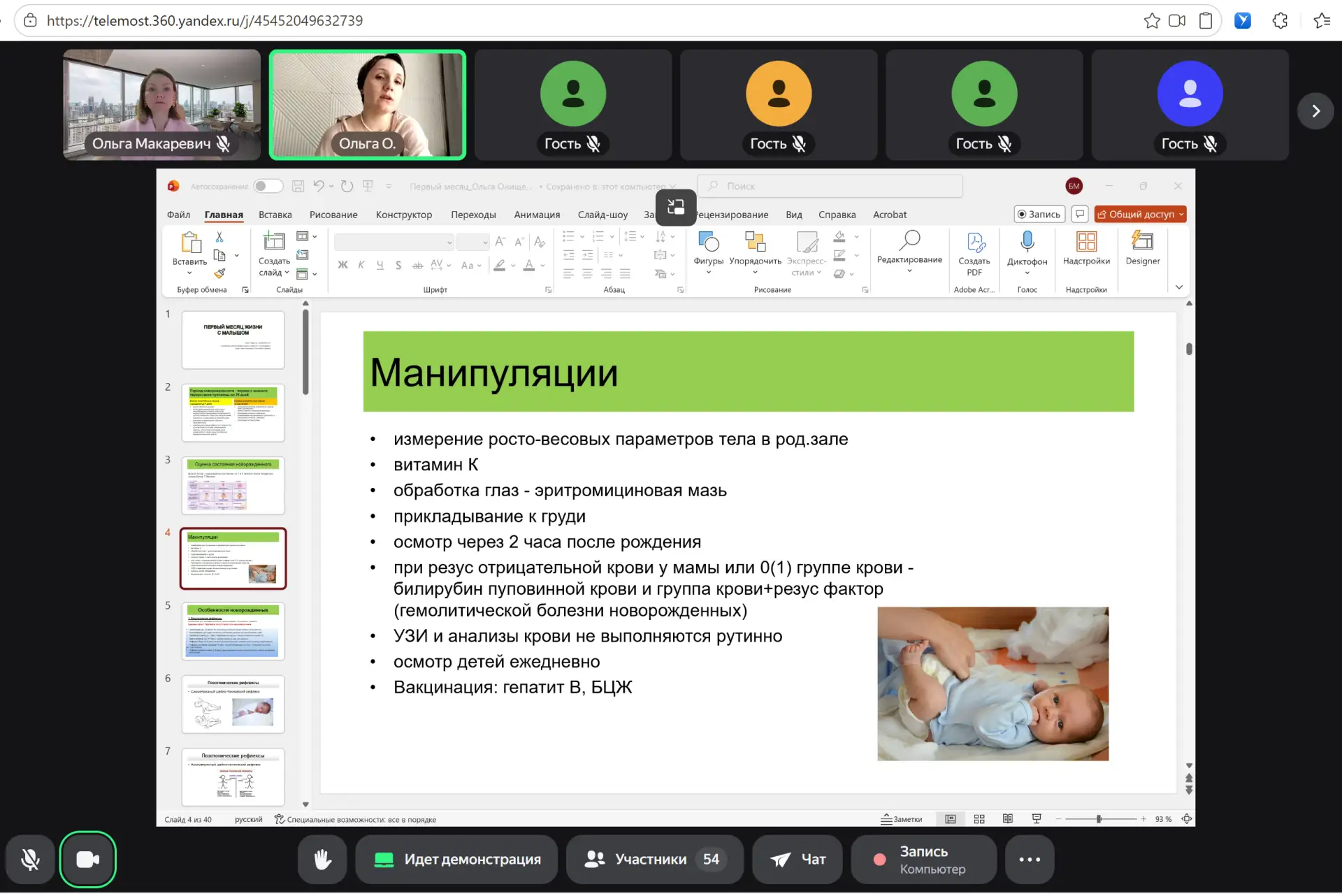
Task: Open the Общий доступ dropdown
Action: (1140, 215)
